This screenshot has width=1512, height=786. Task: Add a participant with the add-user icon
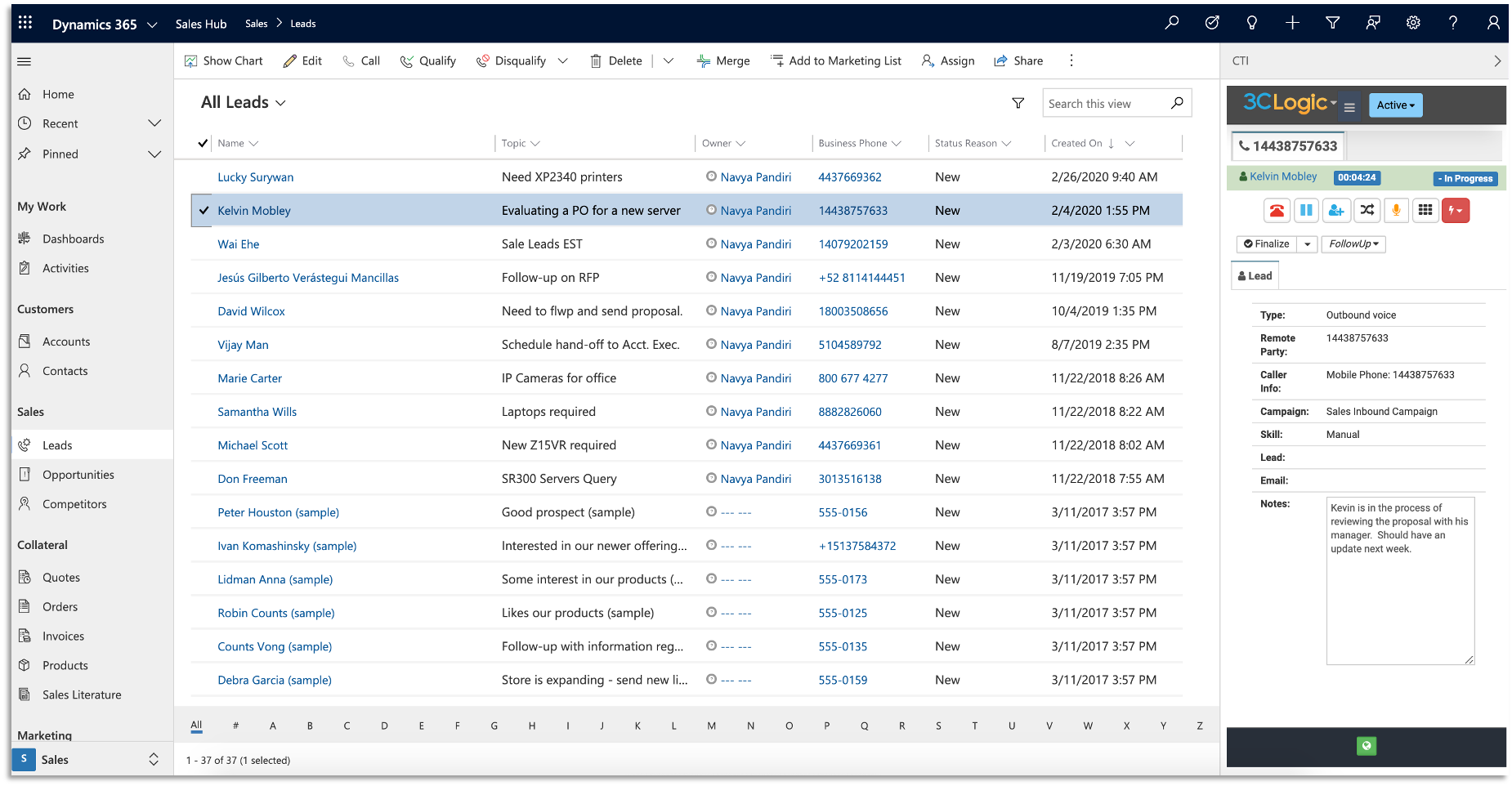pos(1336,211)
